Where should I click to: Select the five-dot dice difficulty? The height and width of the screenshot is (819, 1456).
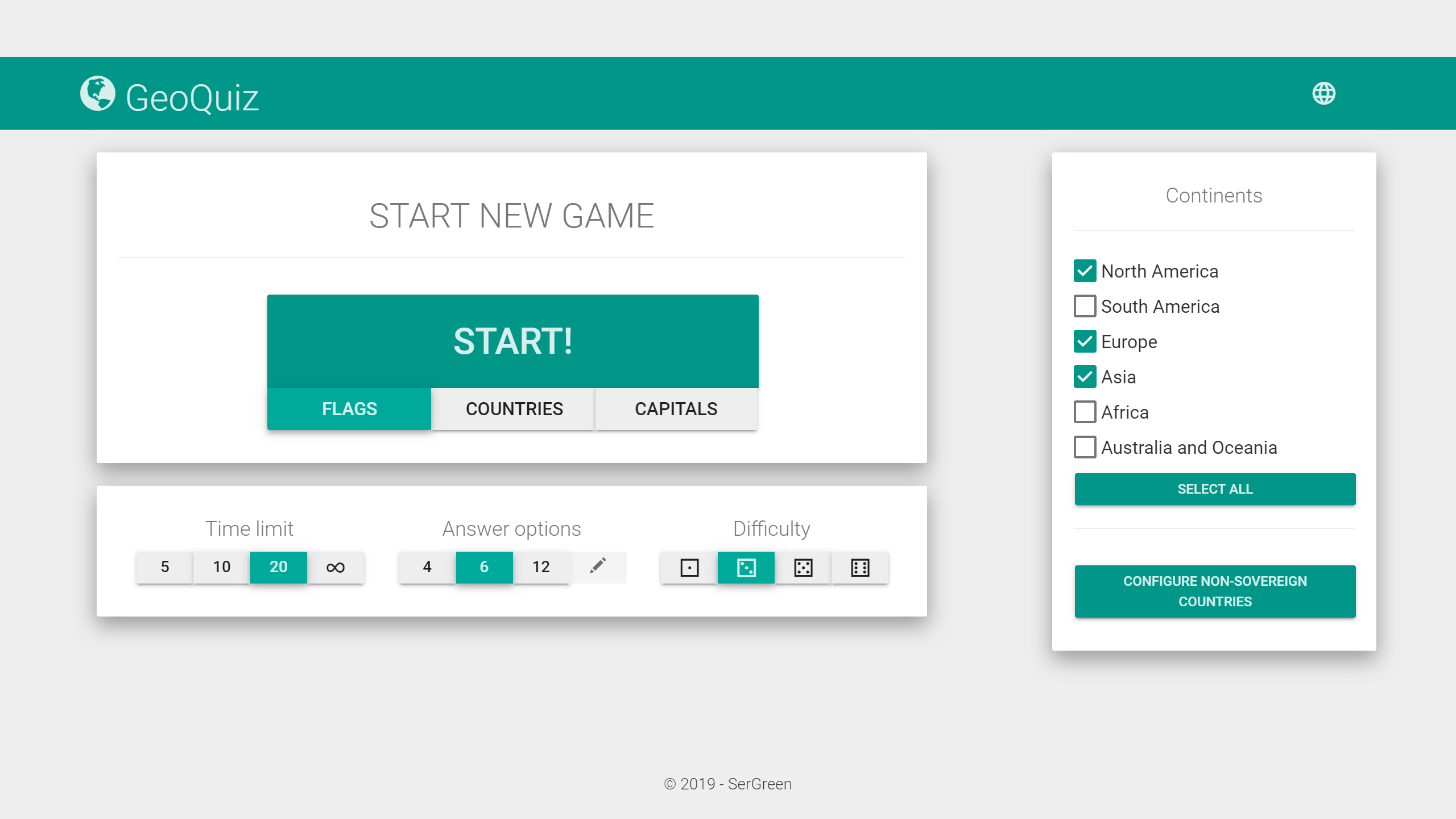click(x=803, y=567)
